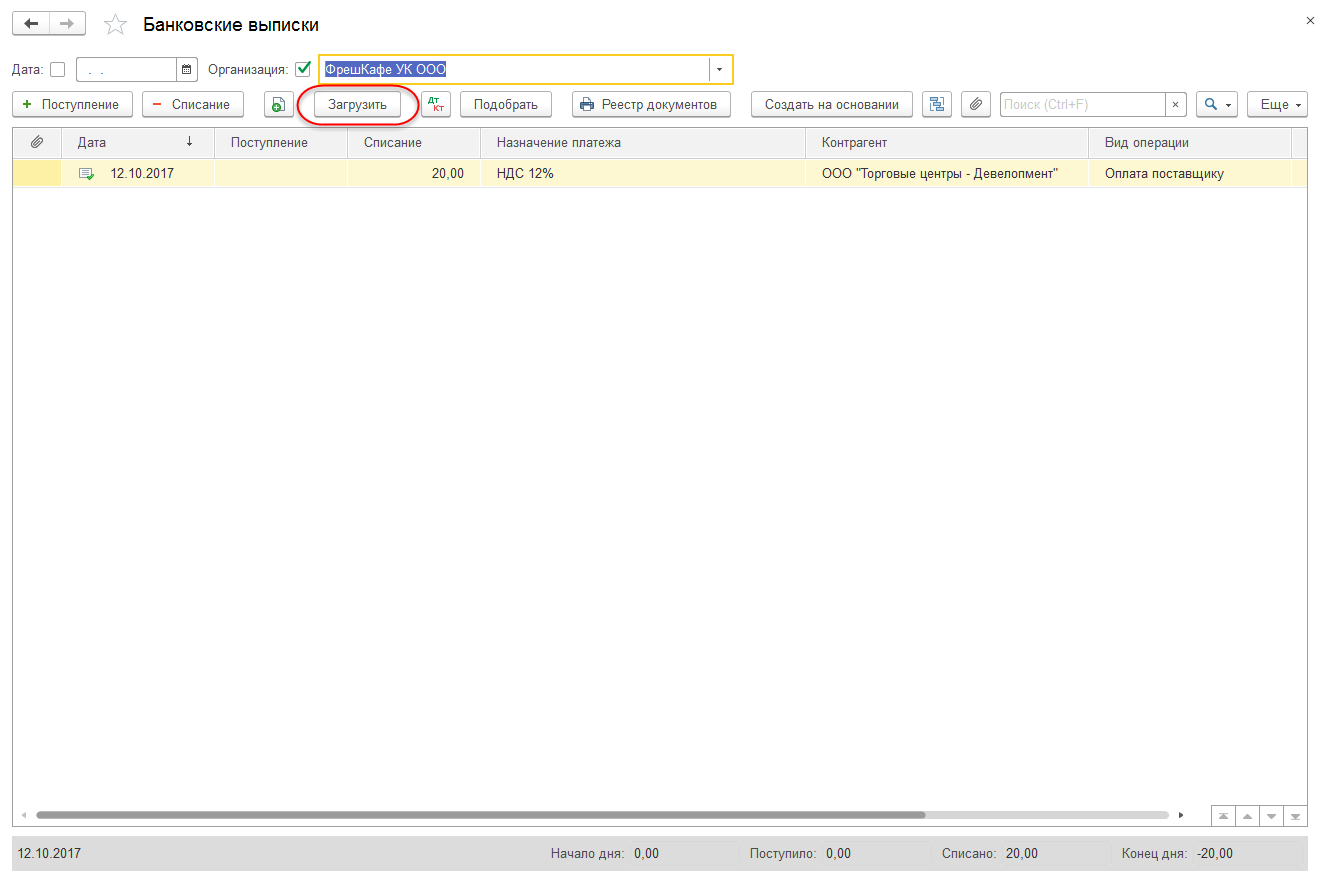Sort the list by the Дата column header
Image resolution: width=1326 pixels, height=883 pixels.
(138, 143)
